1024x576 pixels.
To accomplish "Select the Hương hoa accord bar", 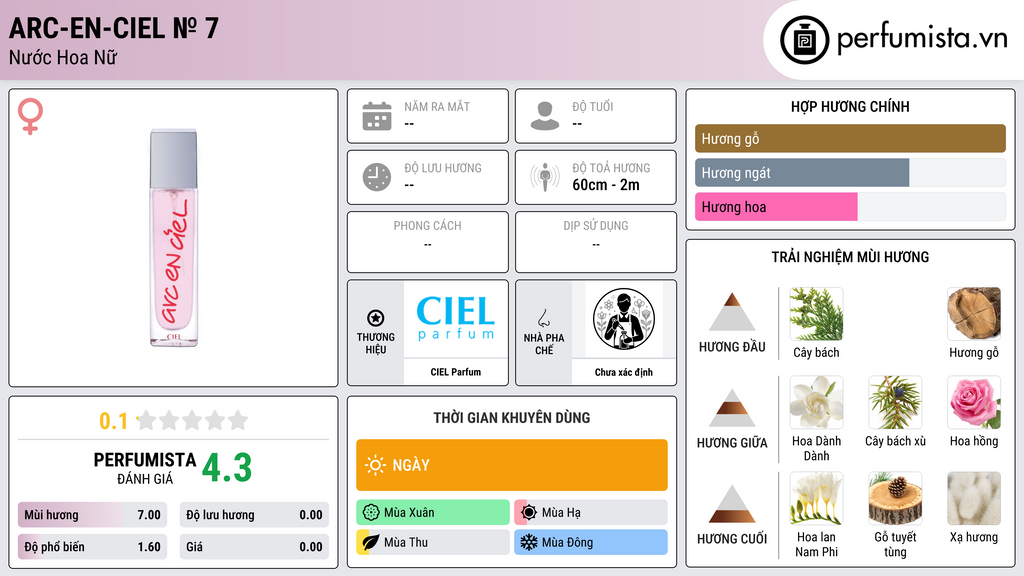I will tap(850, 207).
